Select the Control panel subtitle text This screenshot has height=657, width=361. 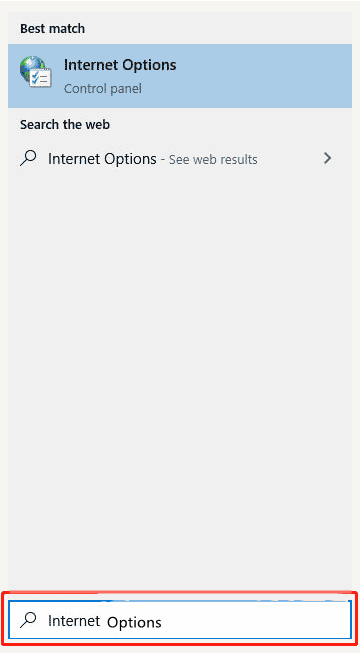tap(103, 88)
